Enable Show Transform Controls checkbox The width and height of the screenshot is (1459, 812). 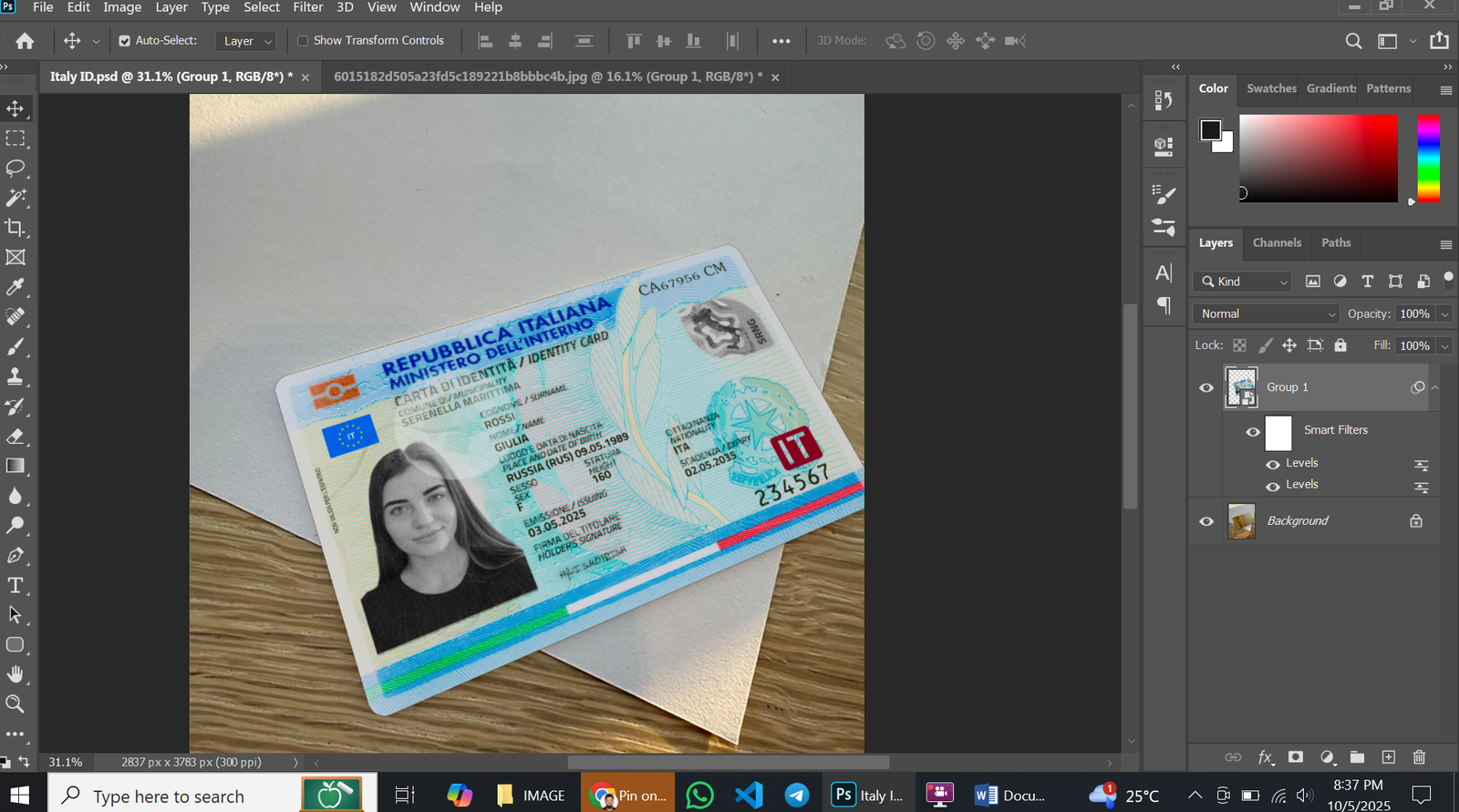pyautogui.click(x=303, y=41)
